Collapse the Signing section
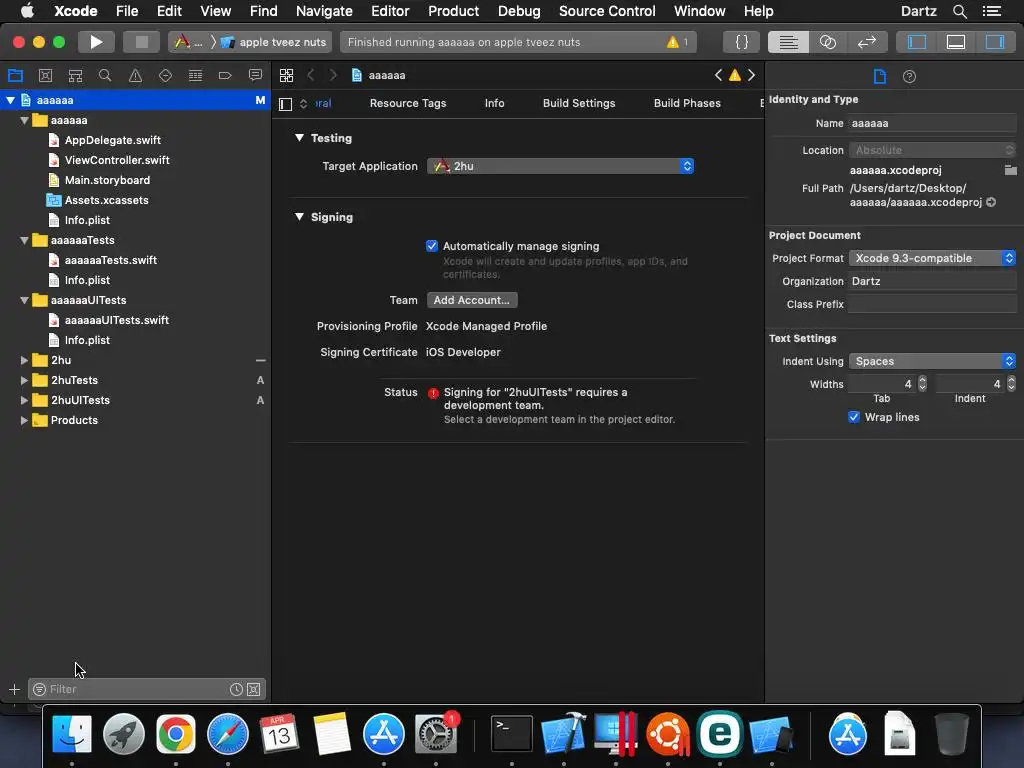 tap(299, 217)
